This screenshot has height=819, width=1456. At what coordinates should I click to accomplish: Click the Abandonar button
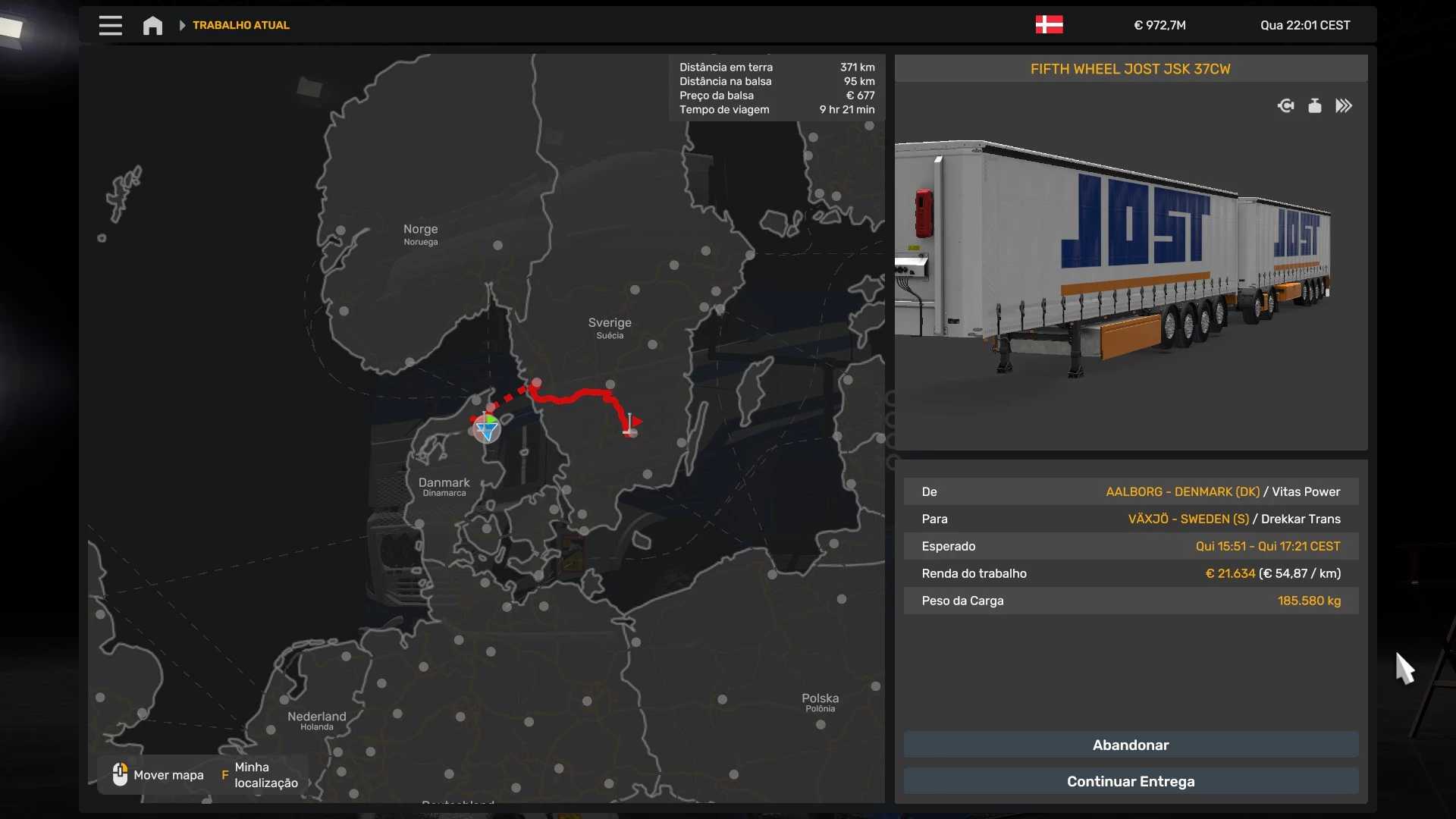1130,745
